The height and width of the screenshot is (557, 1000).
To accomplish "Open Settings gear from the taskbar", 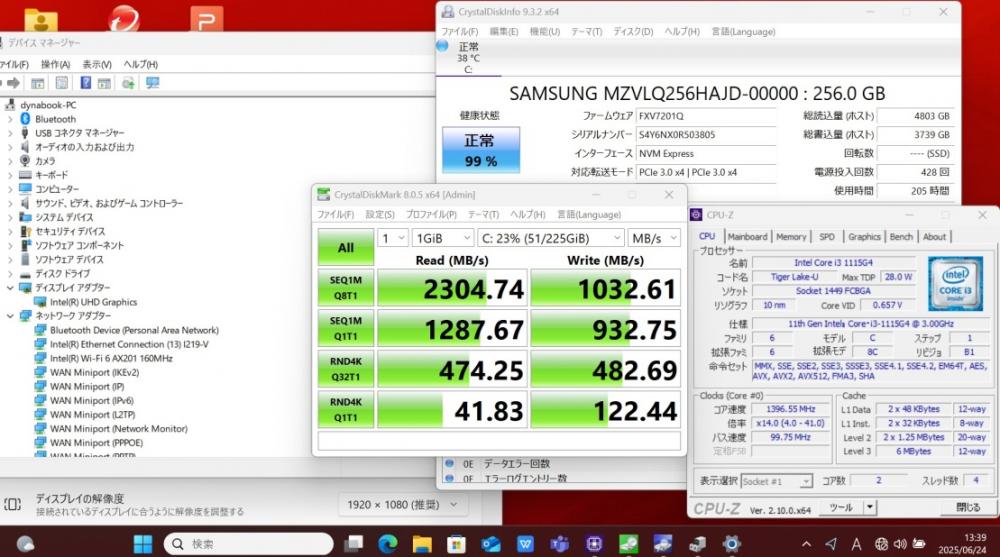I will [732, 544].
